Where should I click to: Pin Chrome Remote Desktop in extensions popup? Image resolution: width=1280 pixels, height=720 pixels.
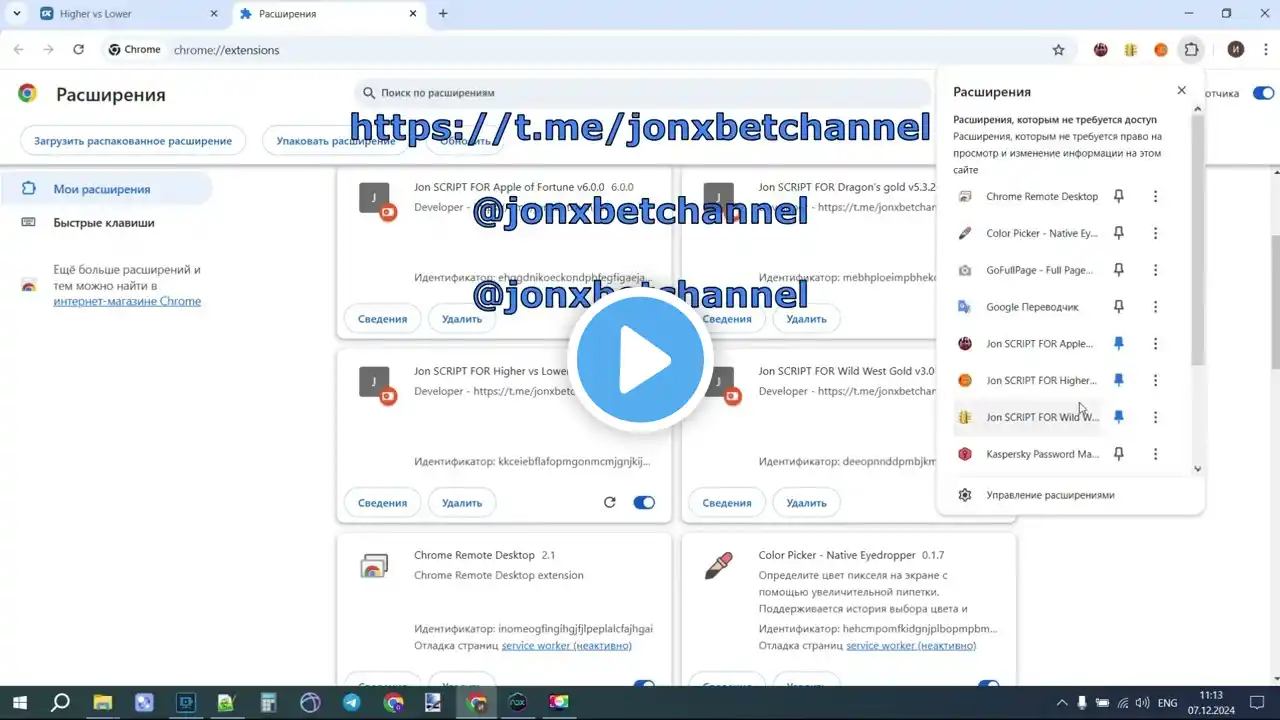tap(1119, 196)
